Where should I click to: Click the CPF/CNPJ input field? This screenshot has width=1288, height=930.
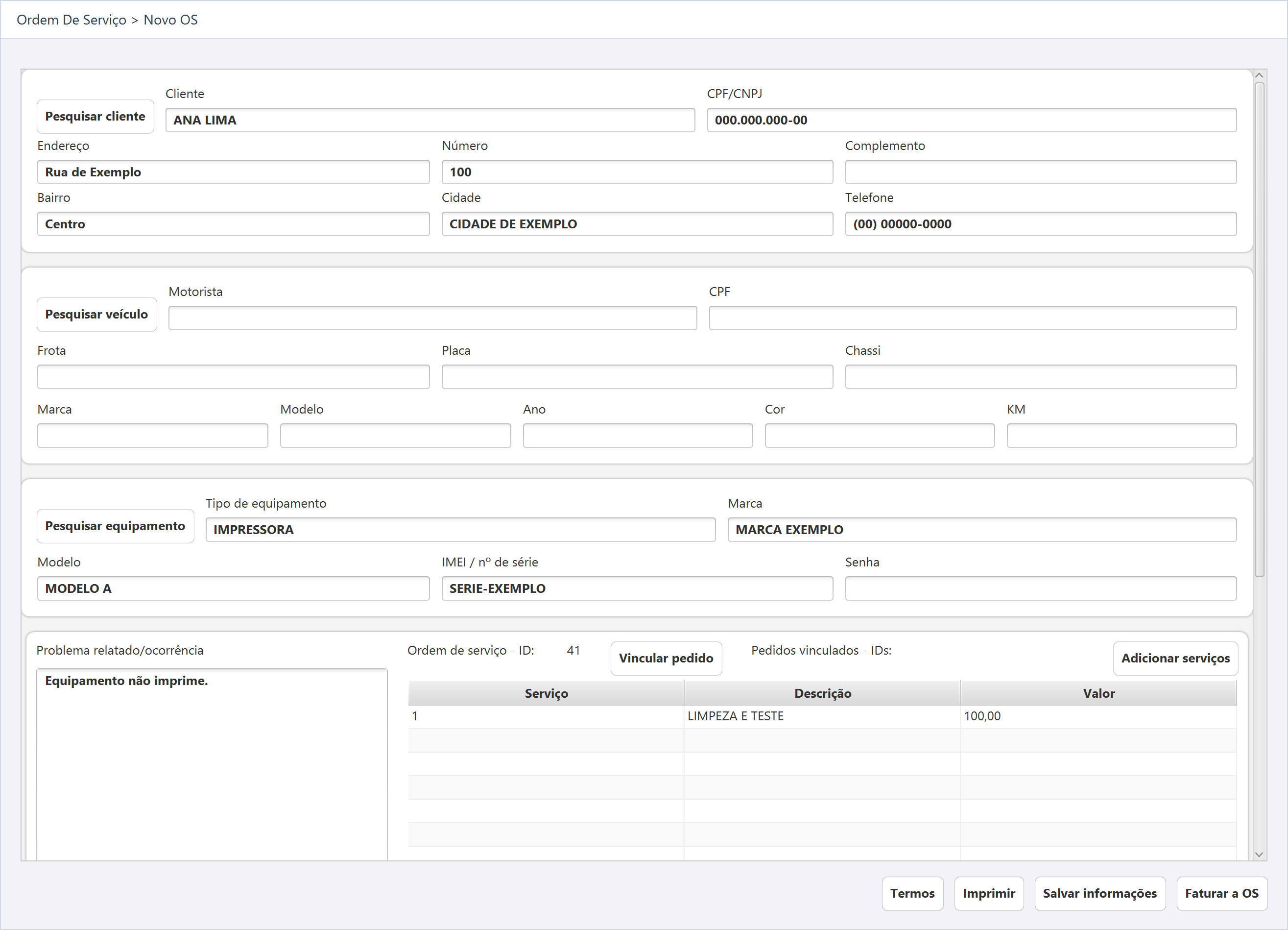click(971, 120)
